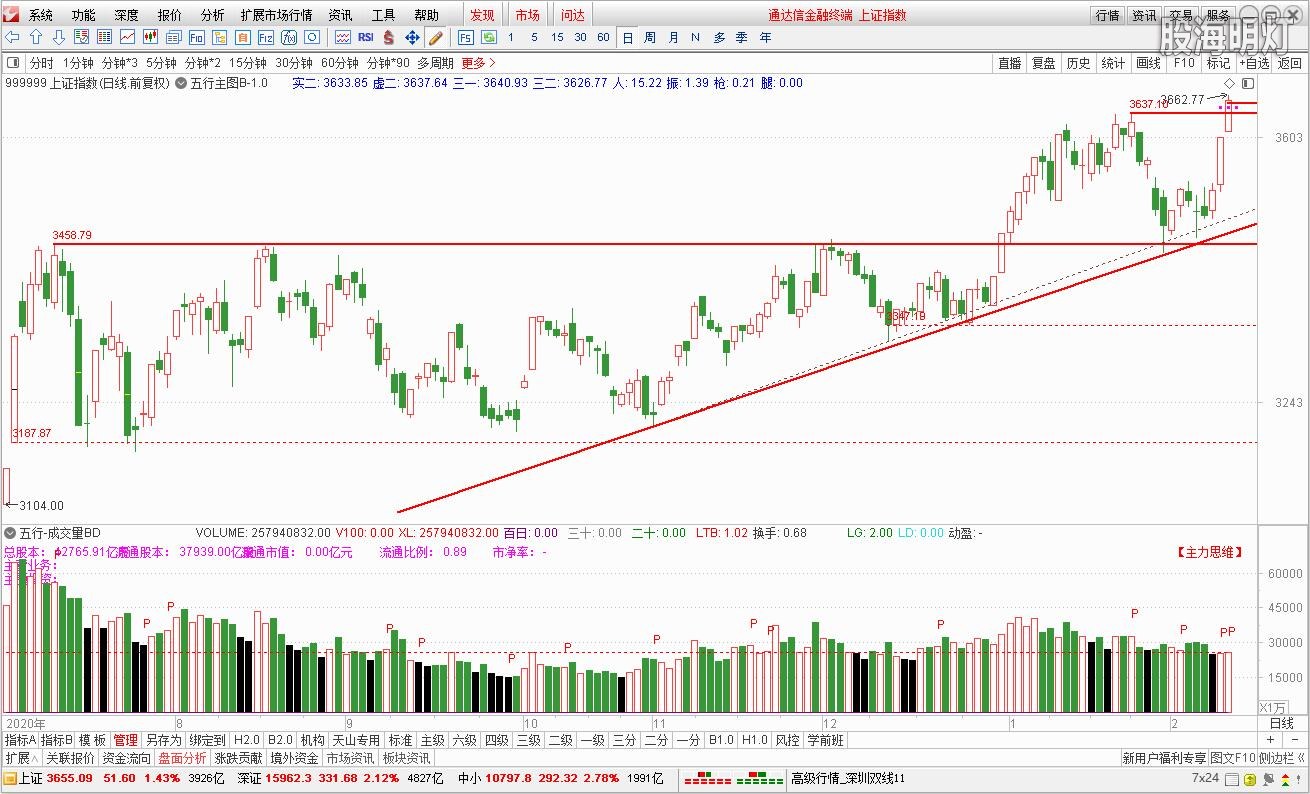This screenshot has height=794, width=1310.
Task: Select the yearly period 年
Action: click(765, 37)
